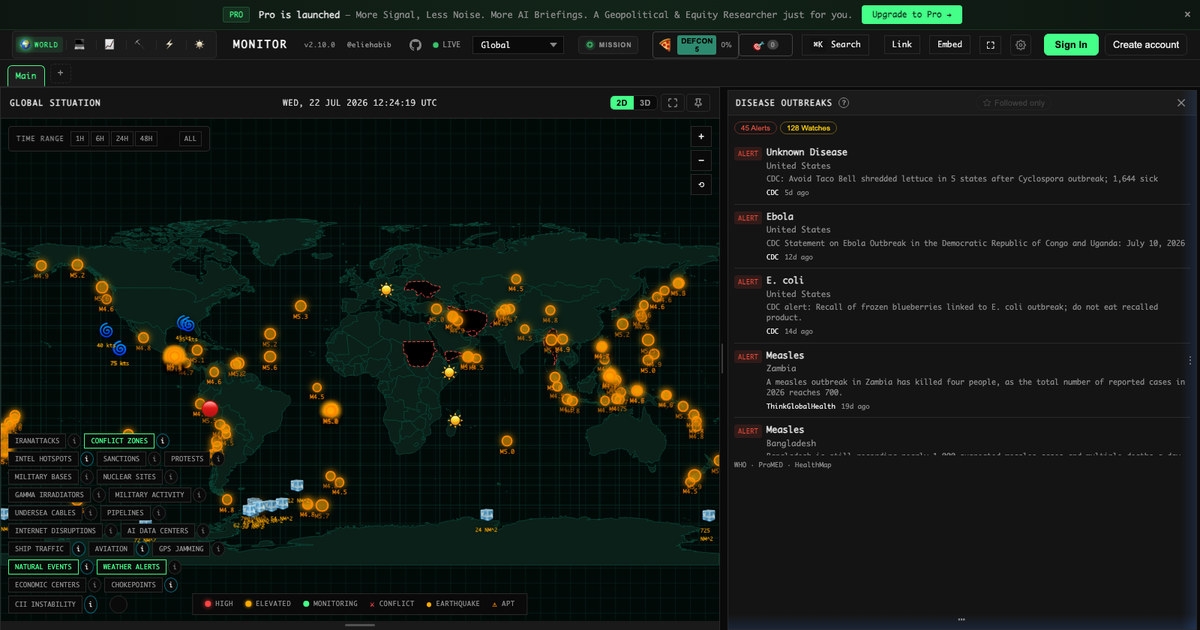The image size is (1200, 630).
Task: Select the World variant globe button
Action: coord(39,44)
